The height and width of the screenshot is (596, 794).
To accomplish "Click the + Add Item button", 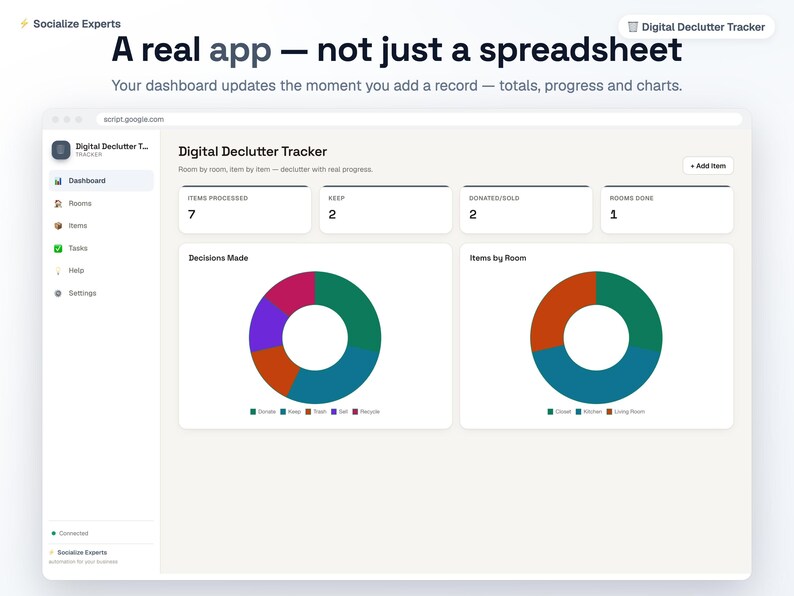I will point(708,166).
